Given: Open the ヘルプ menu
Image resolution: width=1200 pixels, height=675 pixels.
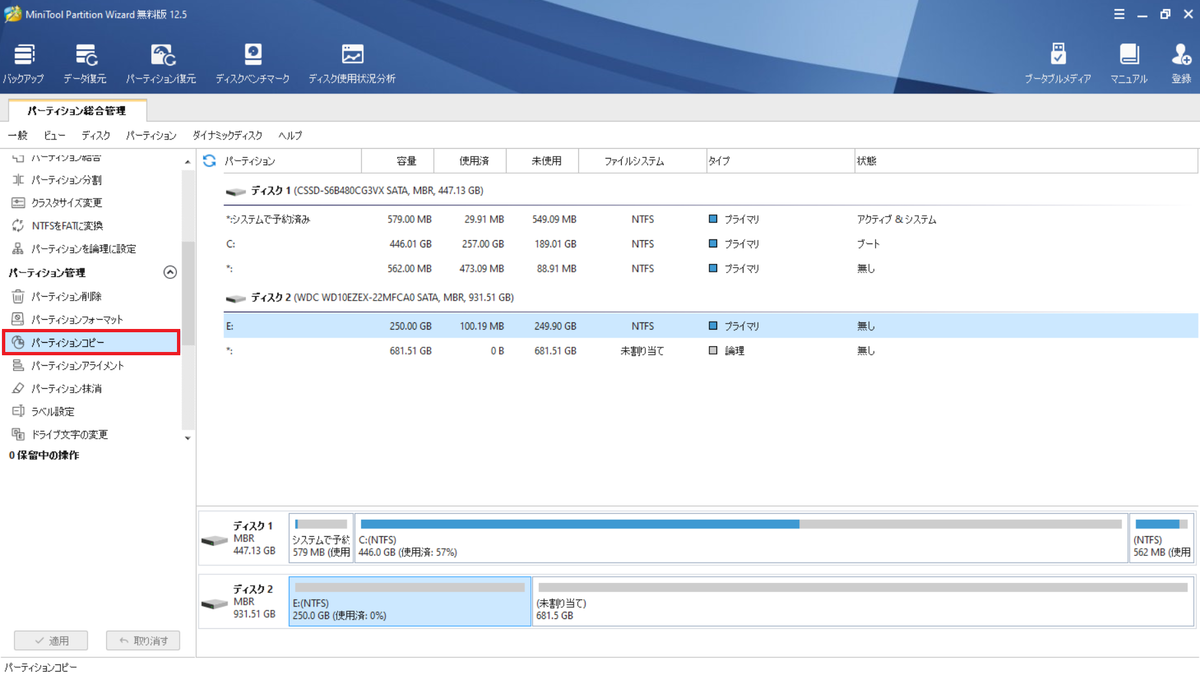Looking at the screenshot, I should pos(290,135).
